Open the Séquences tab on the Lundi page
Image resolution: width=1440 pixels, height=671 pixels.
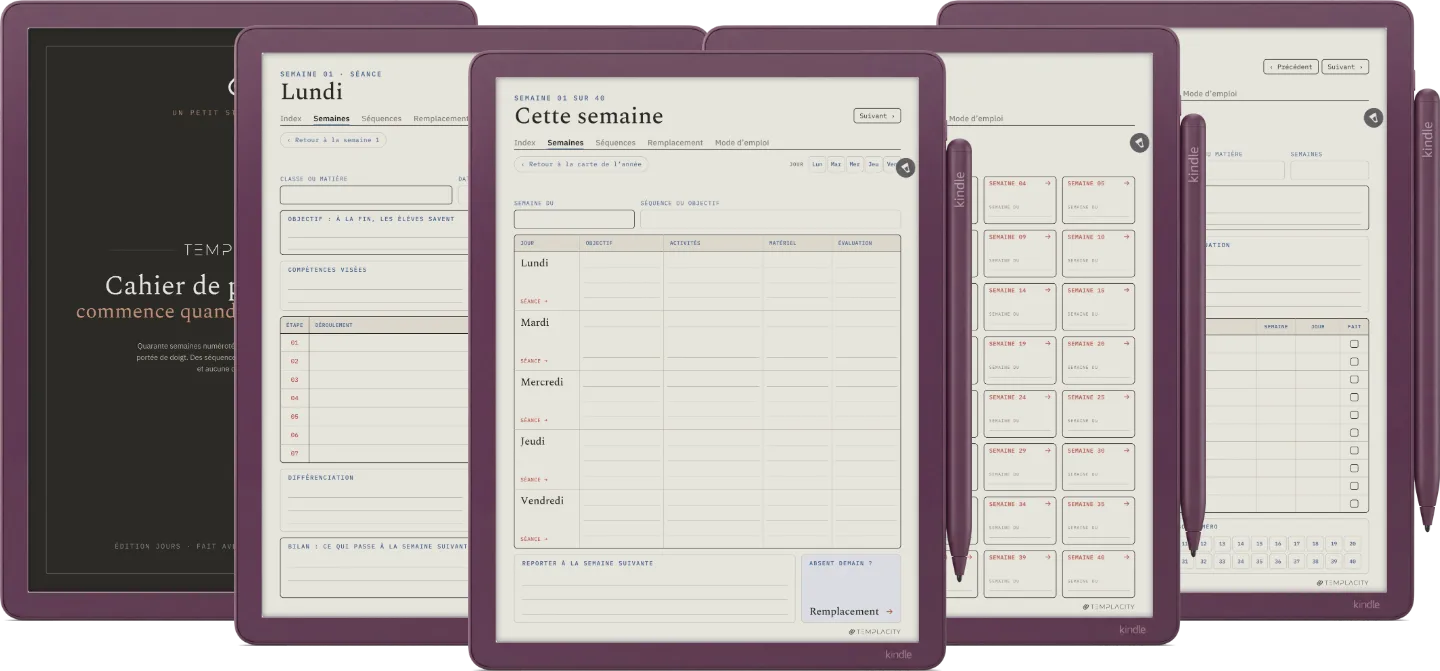381,119
